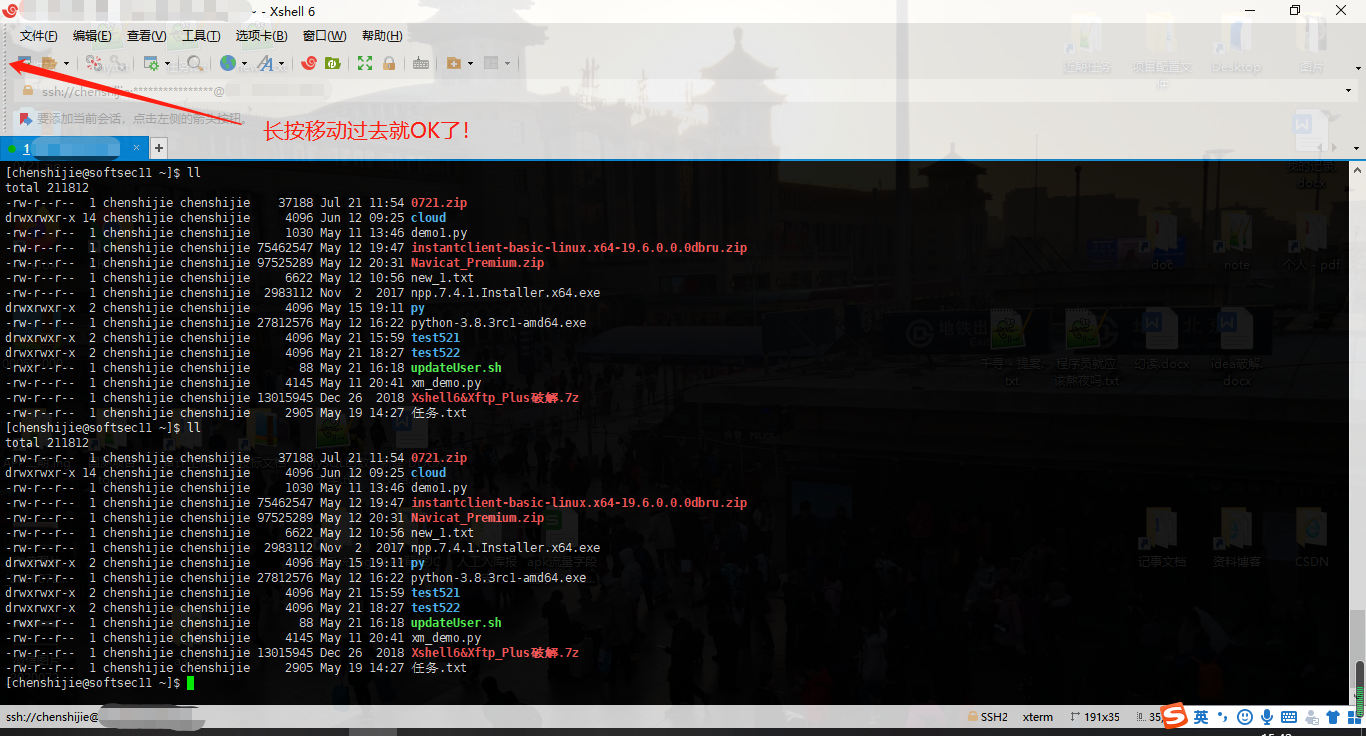Open the 文件(F) menu
The width and height of the screenshot is (1366, 736).
[x=39, y=36]
